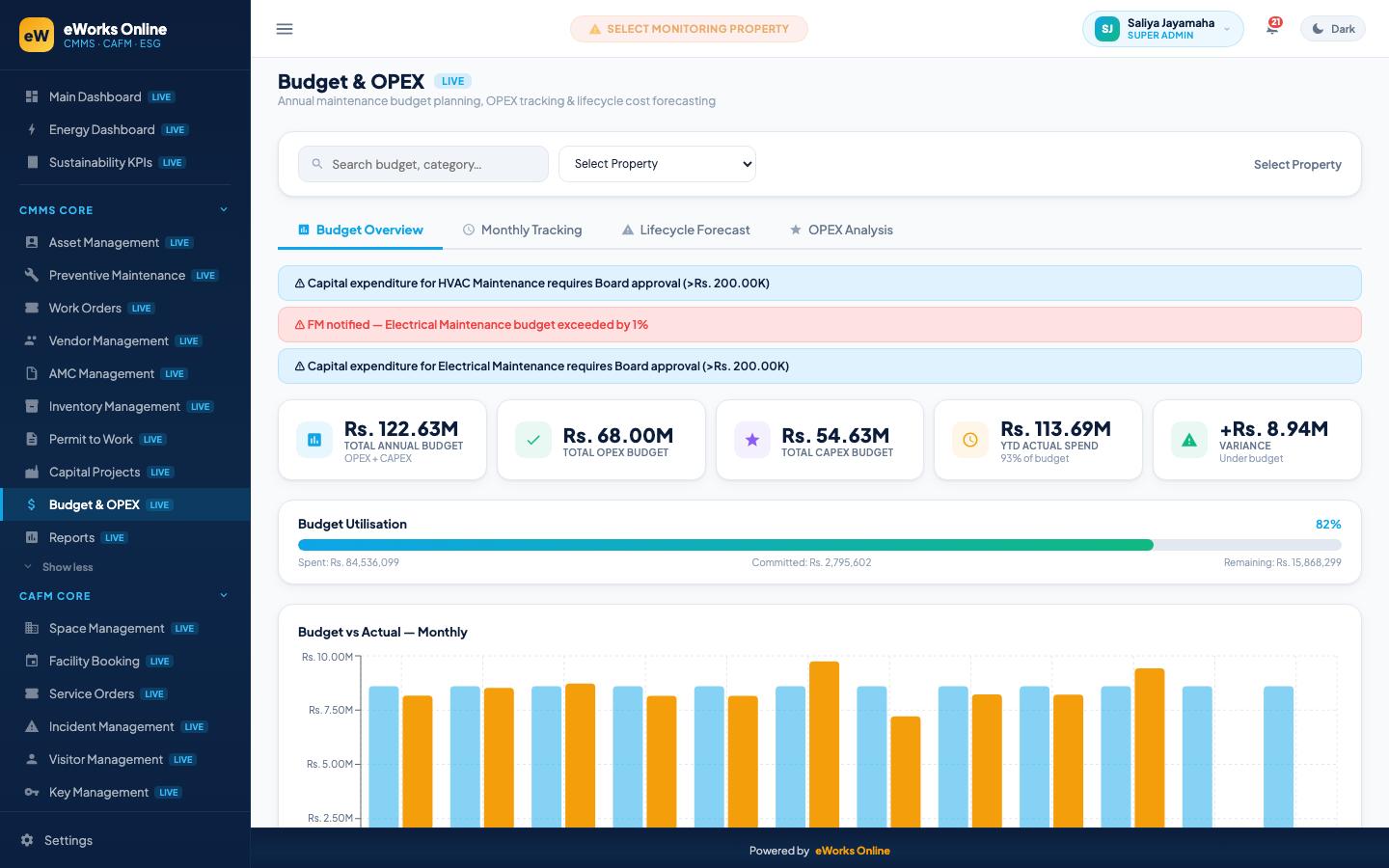Image resolution: width=1389 pixels, height=868 pixels.
Task: Click the Work Orders icon
Action: pyautogui.click(x=32, y=308)
